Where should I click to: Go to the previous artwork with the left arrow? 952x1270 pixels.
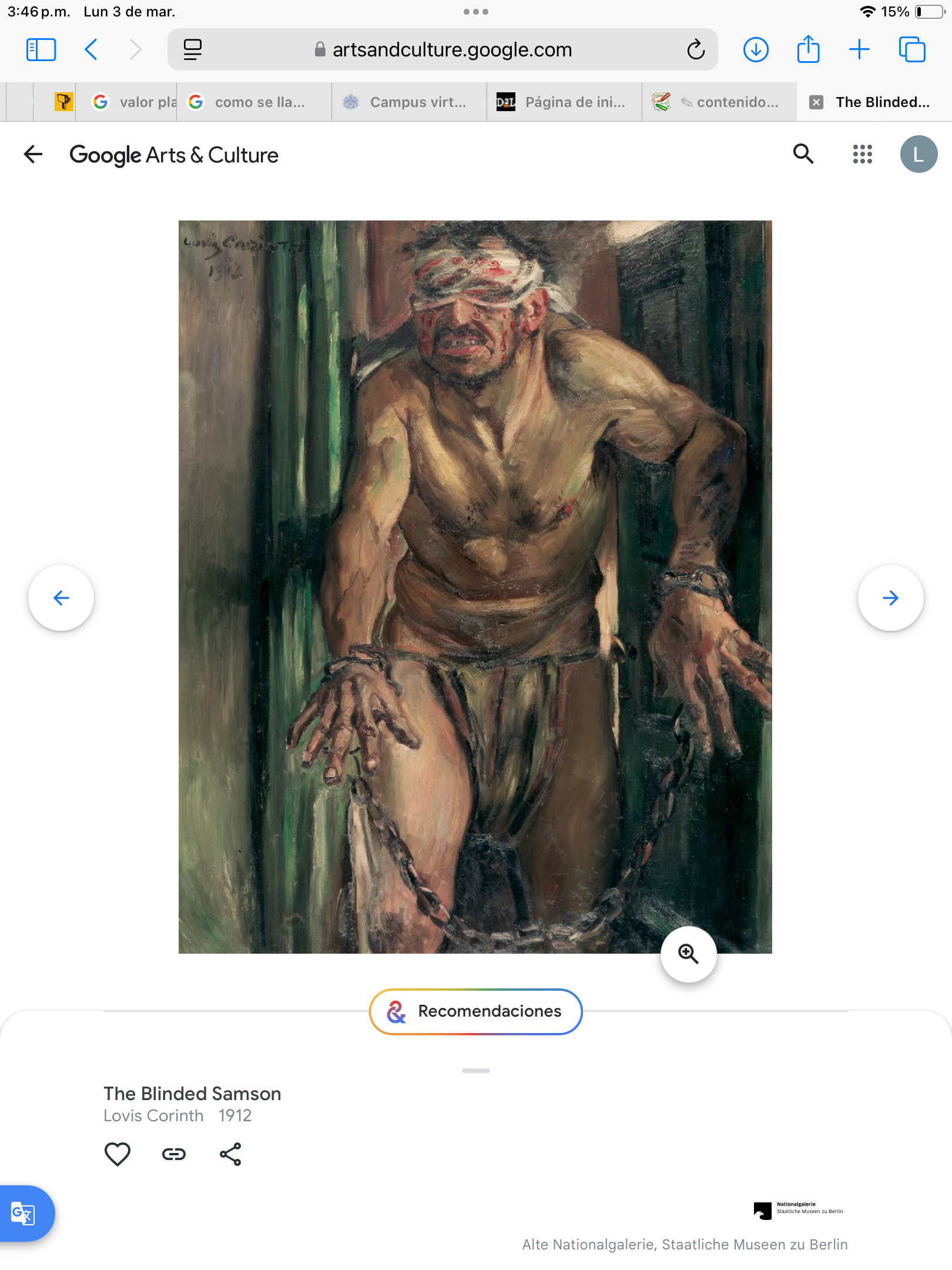point(61,598)
